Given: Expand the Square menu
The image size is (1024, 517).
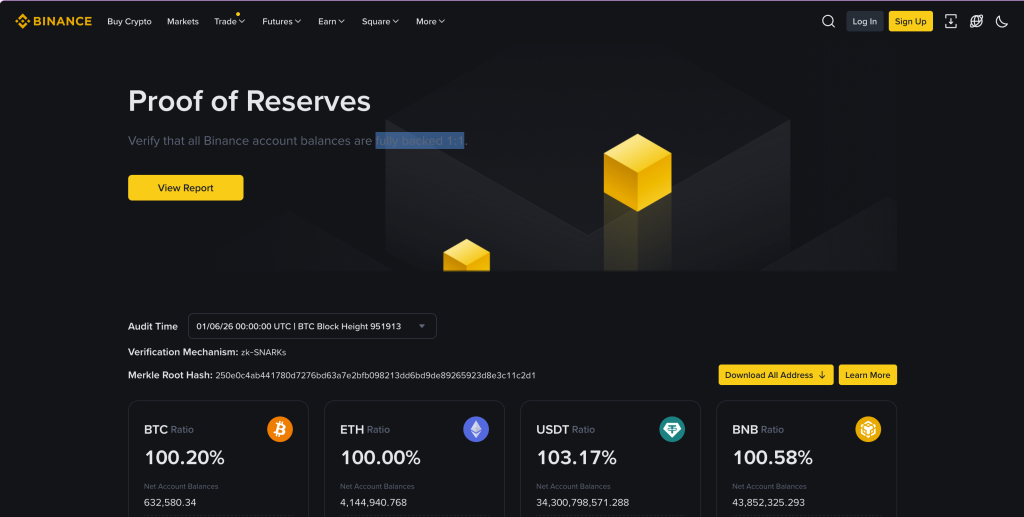Looking at the screenshot, I should [380, 22].
